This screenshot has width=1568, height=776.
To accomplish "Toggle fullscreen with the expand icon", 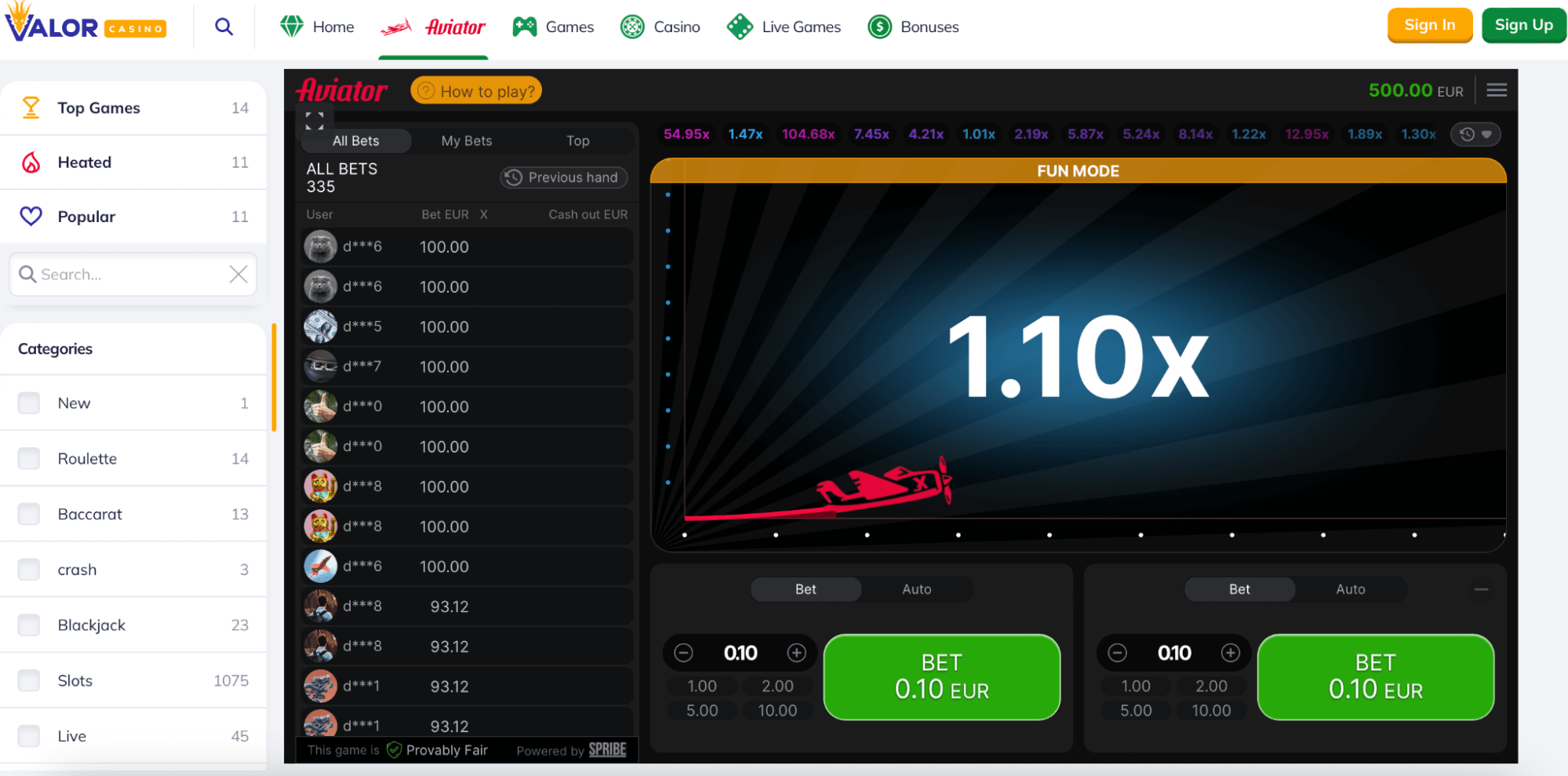I will point(315,121).
